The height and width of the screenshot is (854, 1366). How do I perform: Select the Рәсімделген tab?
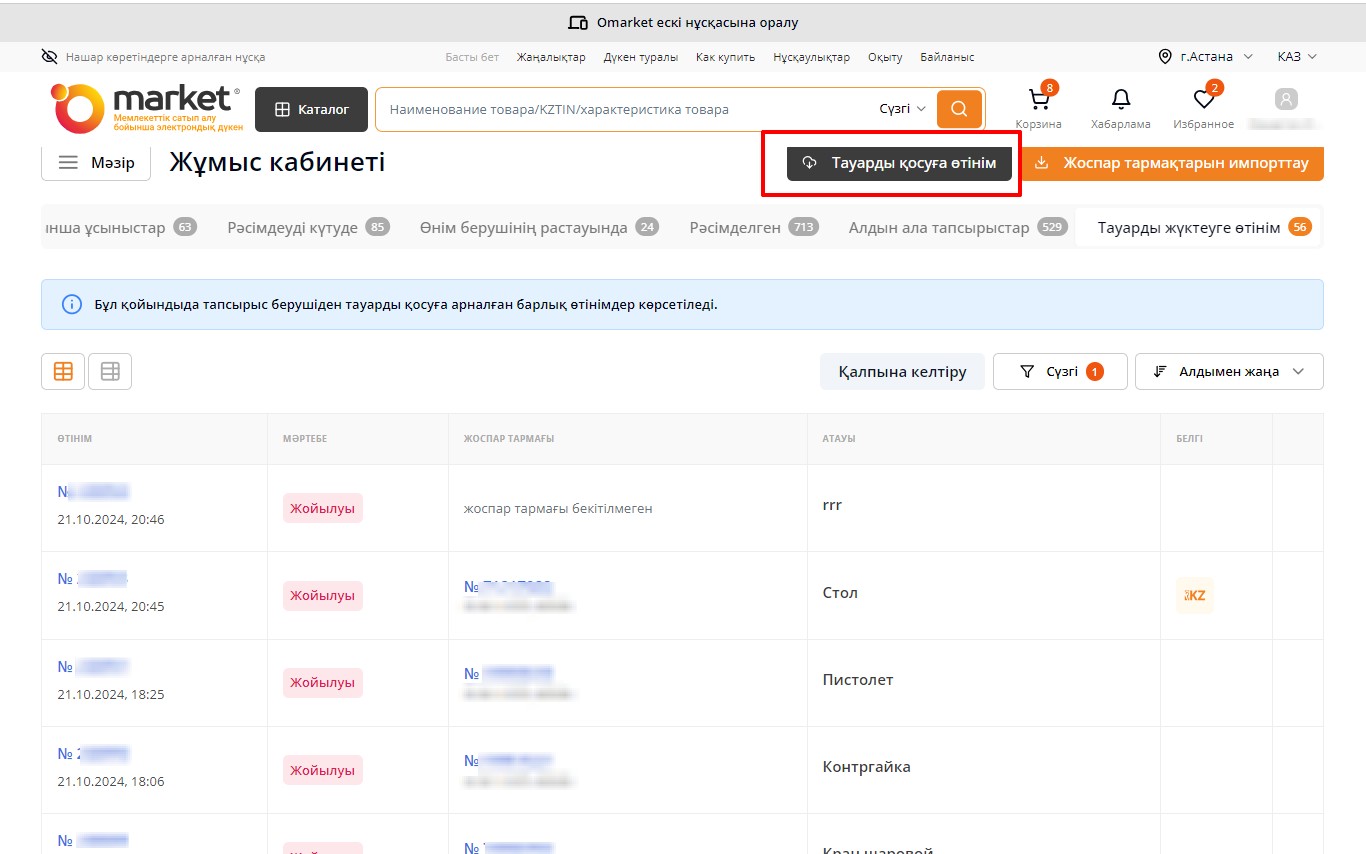tap(753, 228)
